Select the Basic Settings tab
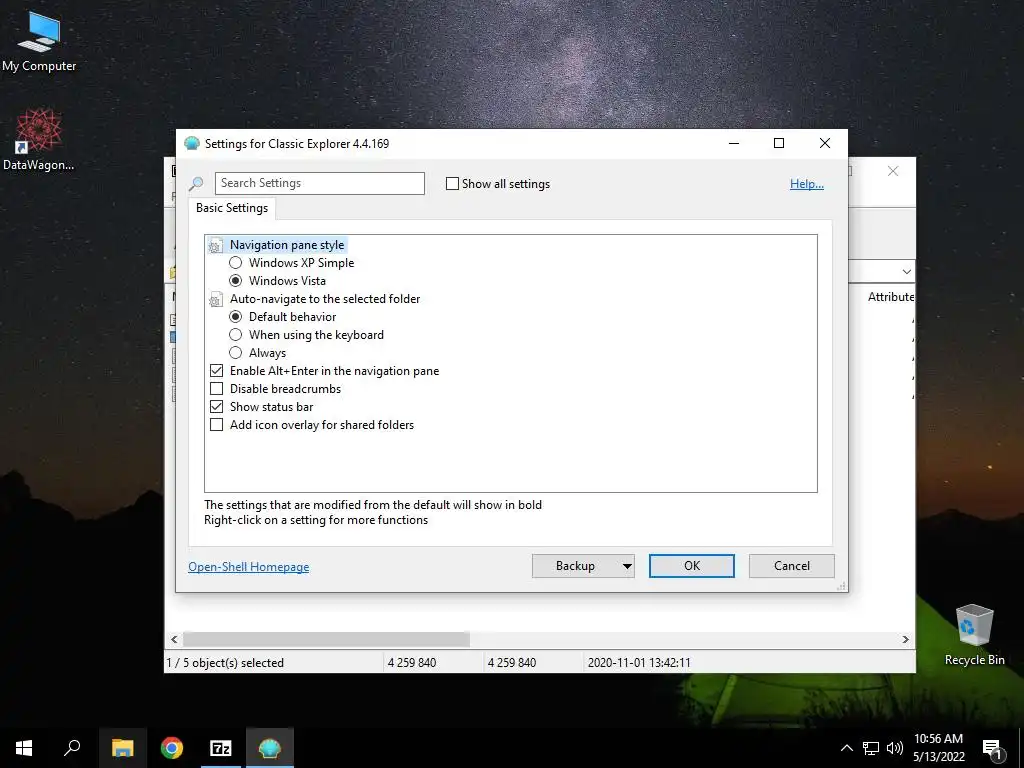The image size is (1024, 768). pyautogui.click(x=232, y=208)
